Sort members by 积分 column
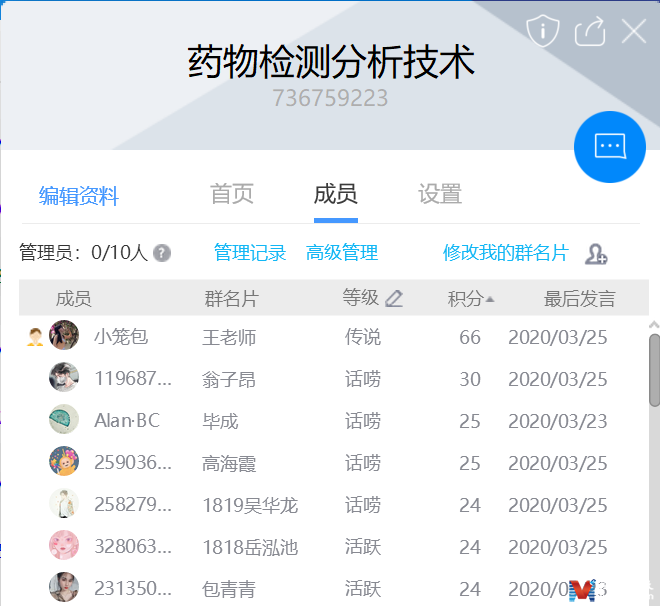 pyautogui.click(x=470, y=298)
